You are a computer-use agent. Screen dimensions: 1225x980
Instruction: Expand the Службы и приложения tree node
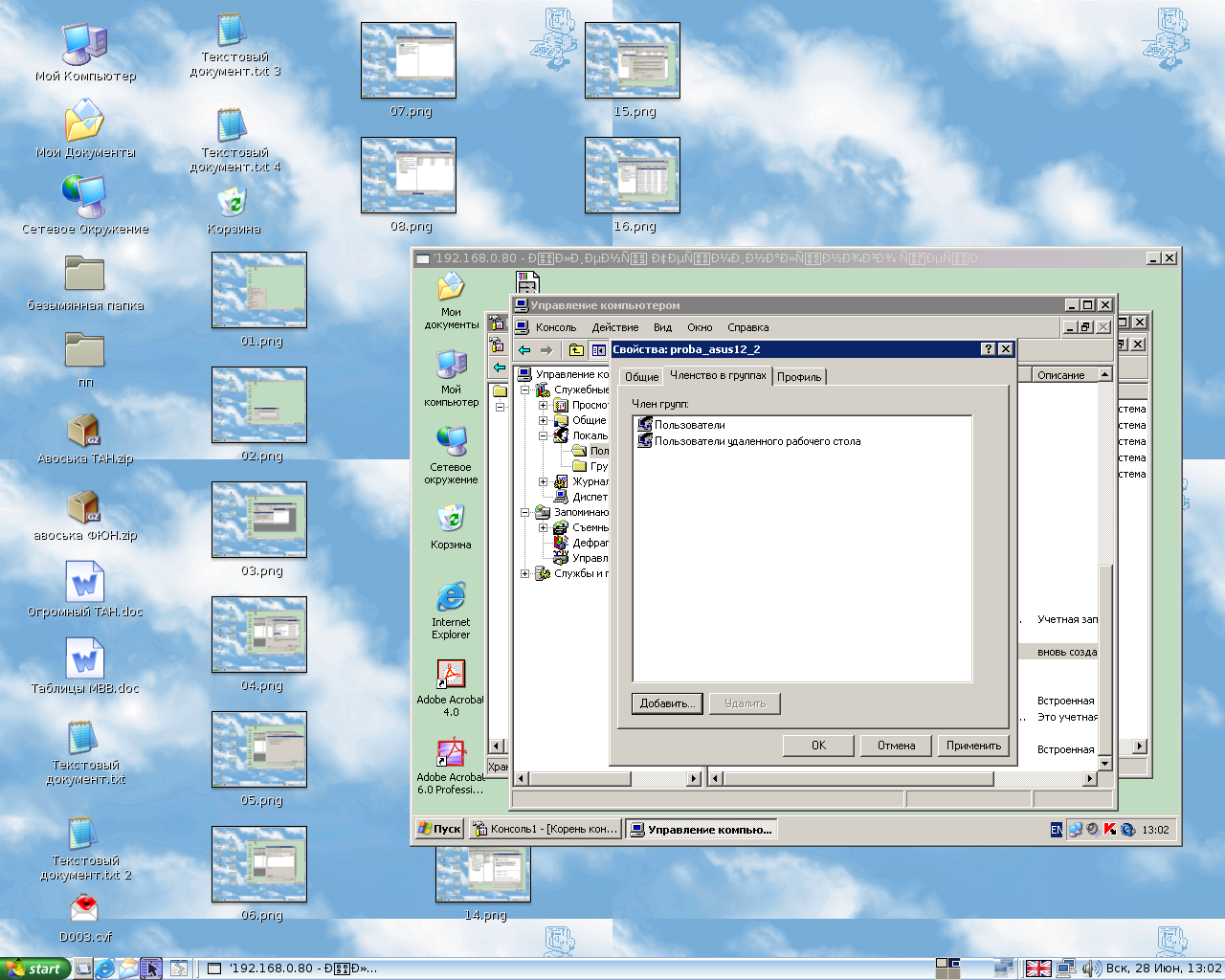pos(524,573)
